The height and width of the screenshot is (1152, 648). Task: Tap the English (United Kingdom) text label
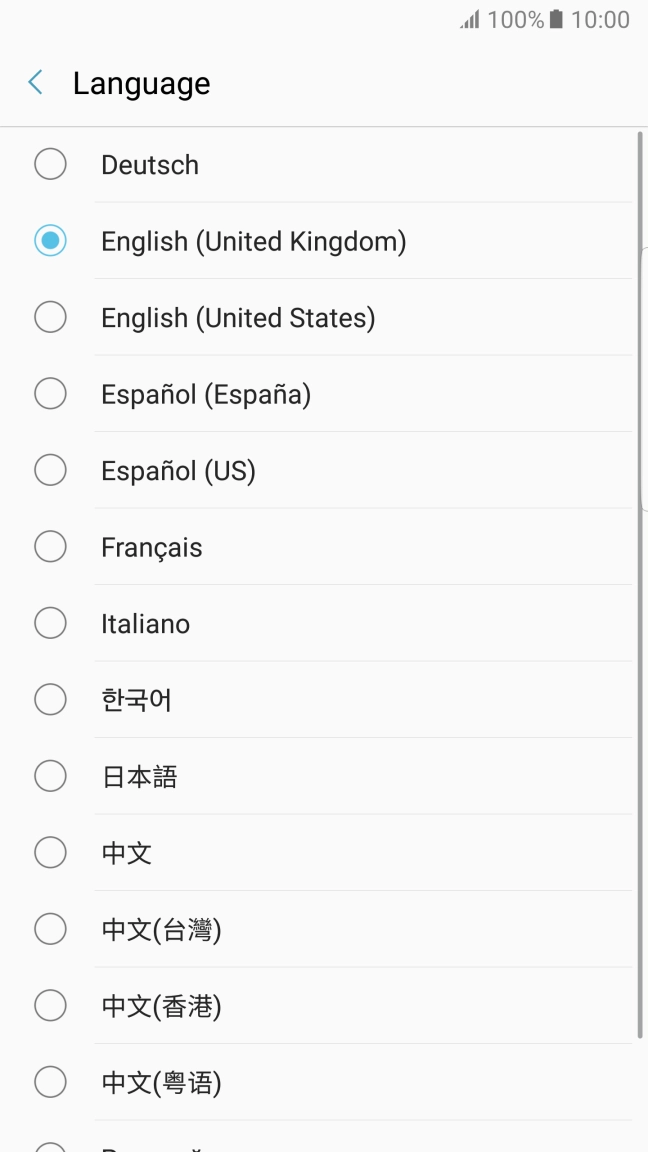(253, 240)
